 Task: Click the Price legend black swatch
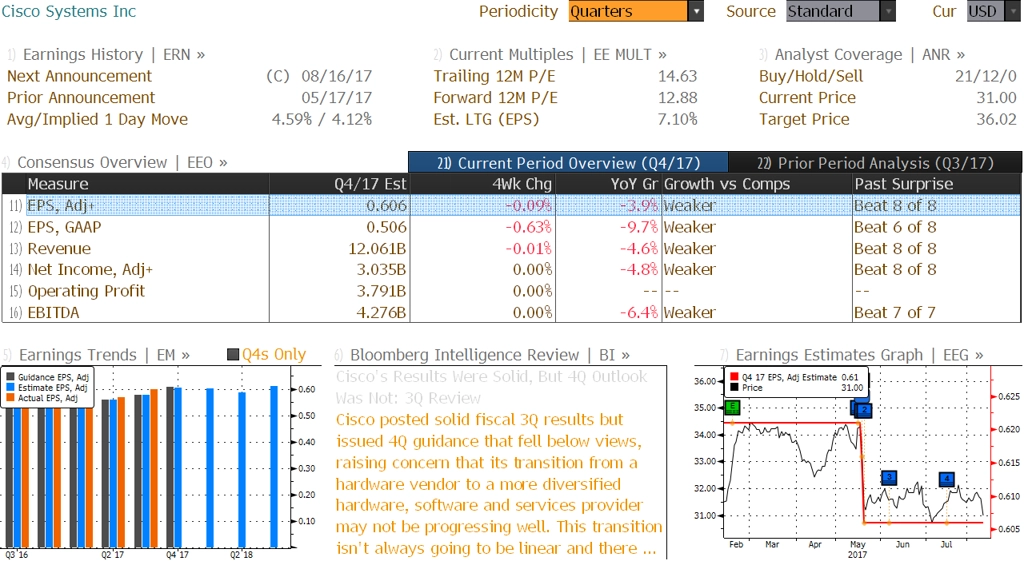pos(734,387)
